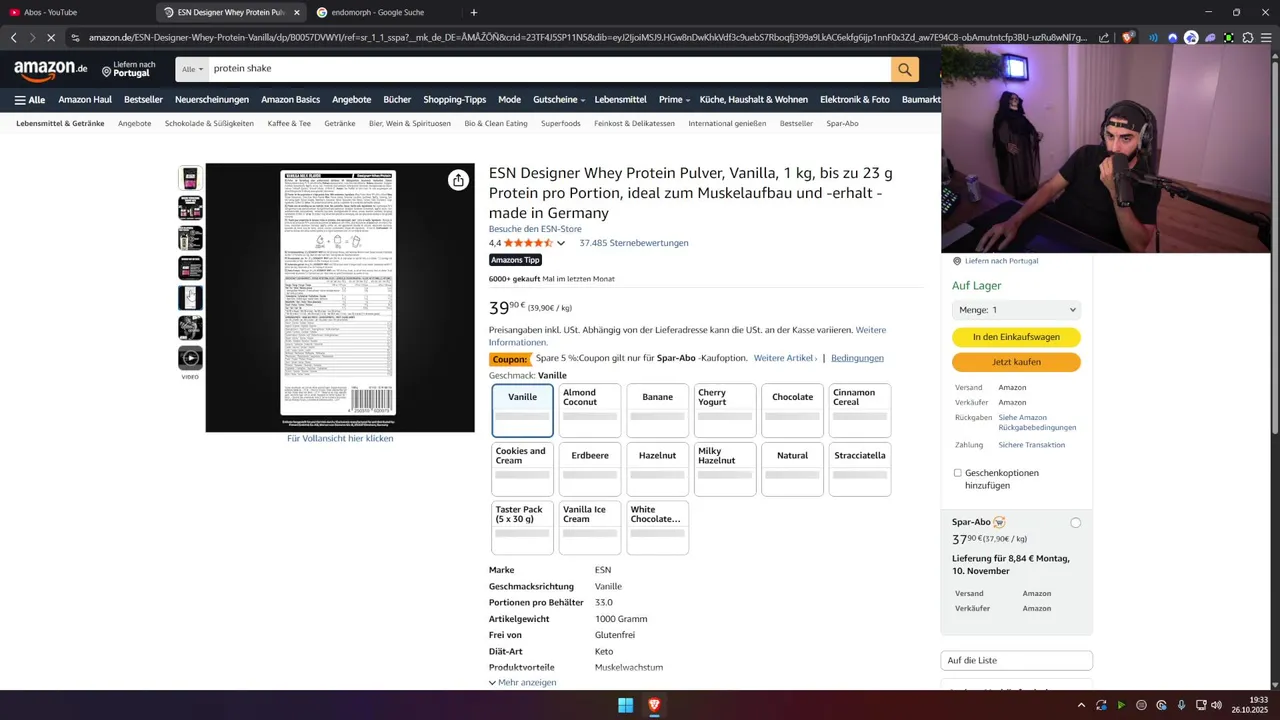Click the microphone tray icon
This screenshot has width=1280, height=720.
click(x=1181, y=705)
